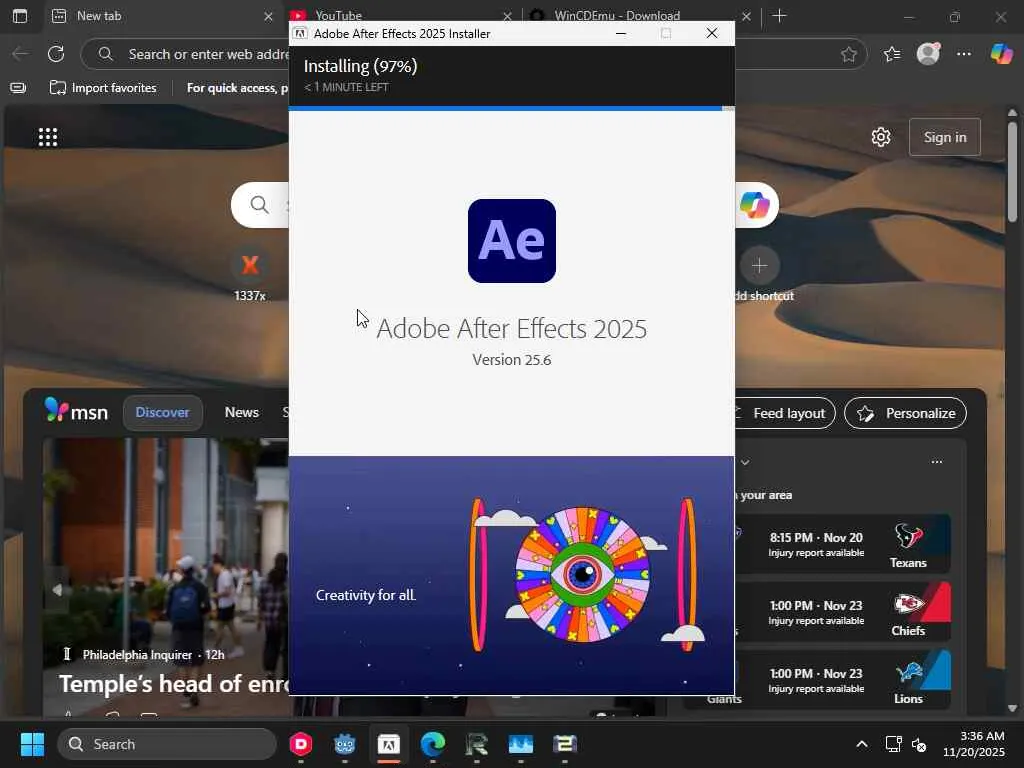Show hidden system tray icons
The height and width of the screenshot is (768, 1024).
tap(862, 744)
